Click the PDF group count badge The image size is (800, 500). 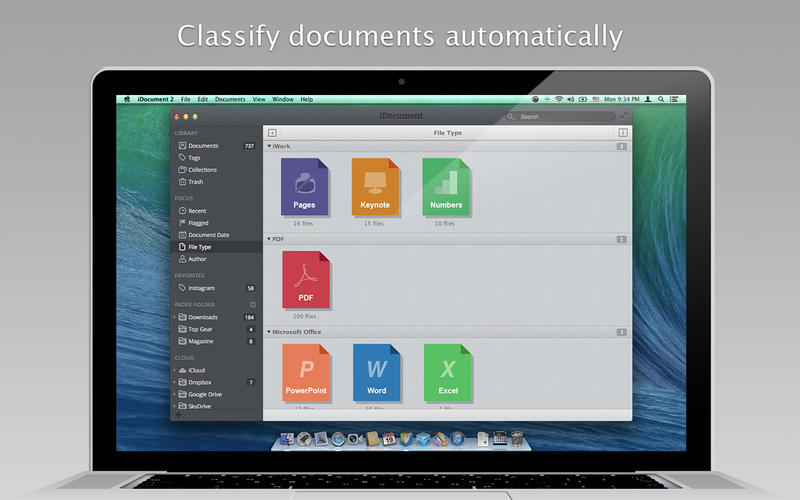pos(621,239)
